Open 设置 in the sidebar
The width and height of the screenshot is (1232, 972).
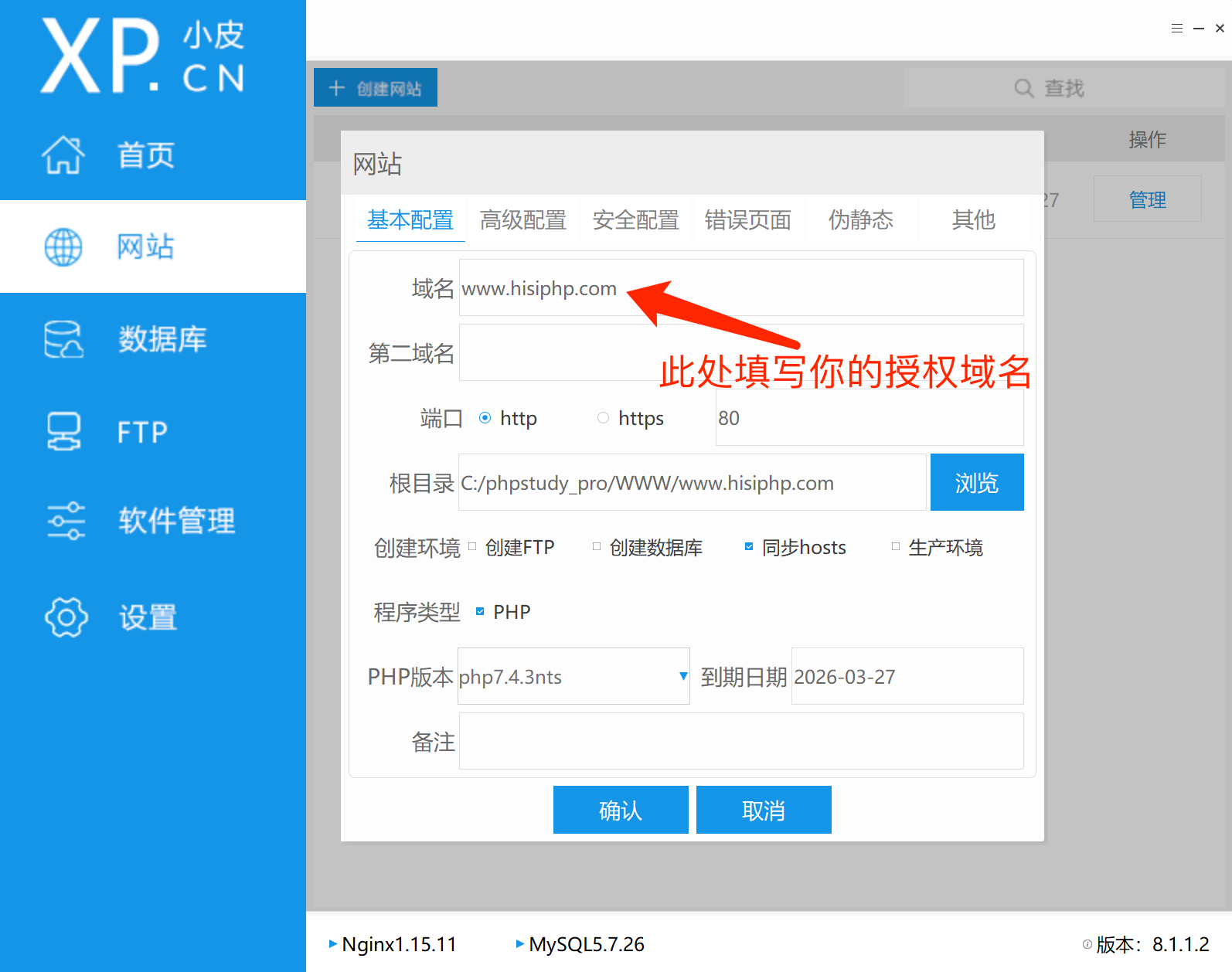click(x=153, y=617)
